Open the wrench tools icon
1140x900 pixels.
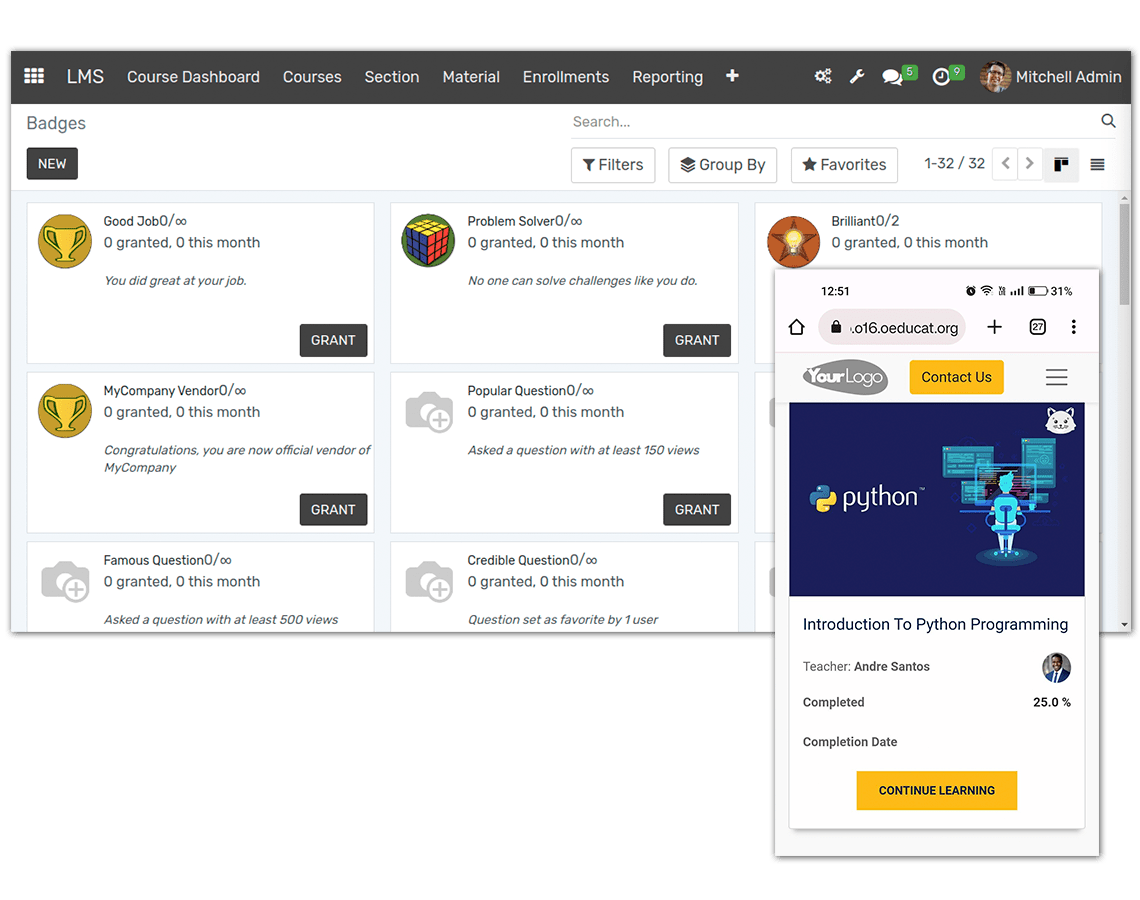[857, 76]
